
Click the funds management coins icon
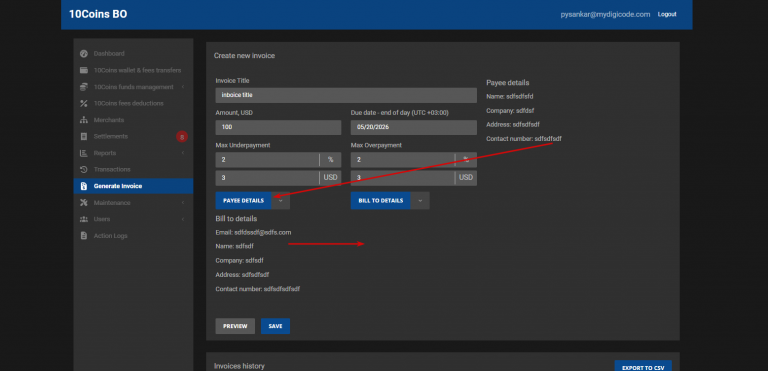(84, 87)
